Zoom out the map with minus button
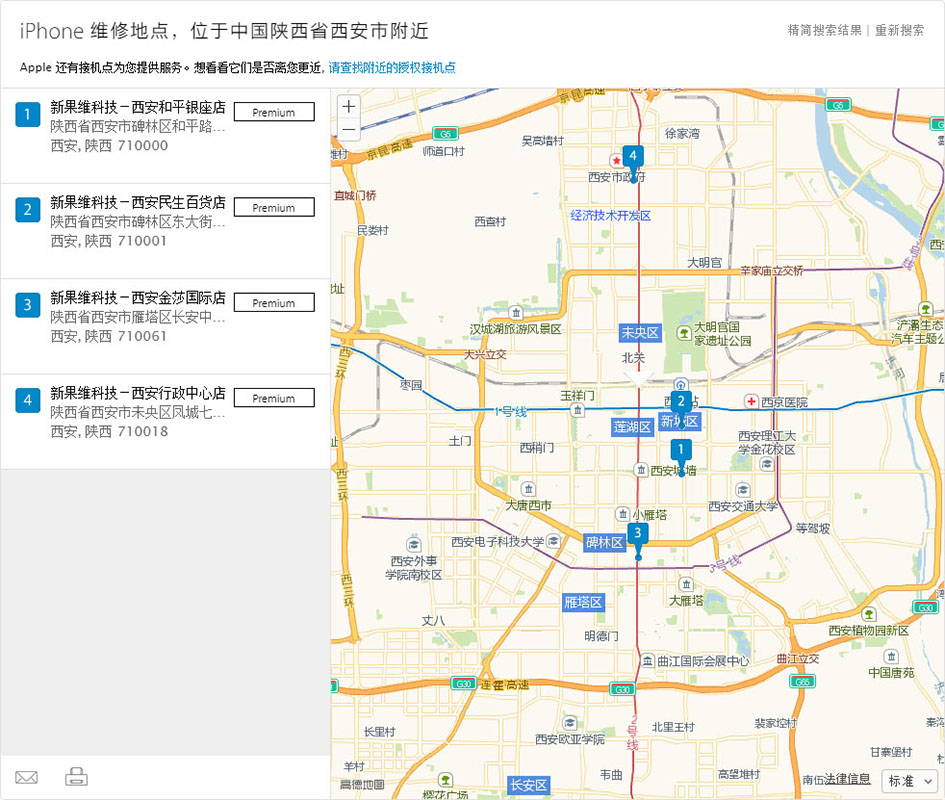This screenshot has height=800, width=945. [348, 129]
